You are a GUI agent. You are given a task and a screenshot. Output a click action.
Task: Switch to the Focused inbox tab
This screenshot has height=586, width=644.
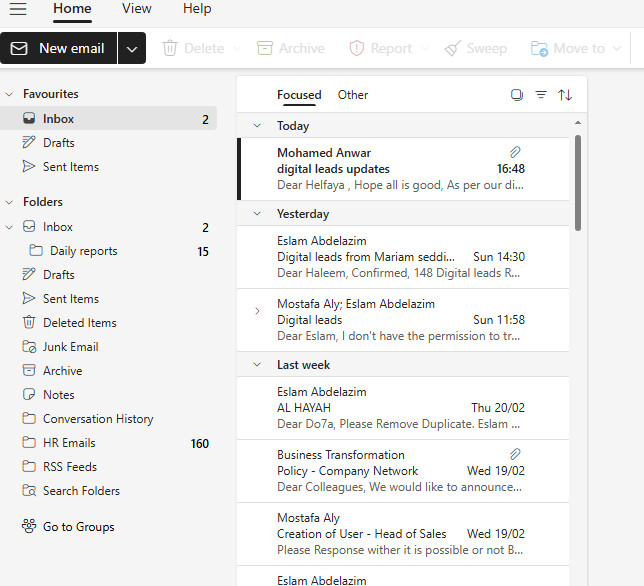[299, 95]
